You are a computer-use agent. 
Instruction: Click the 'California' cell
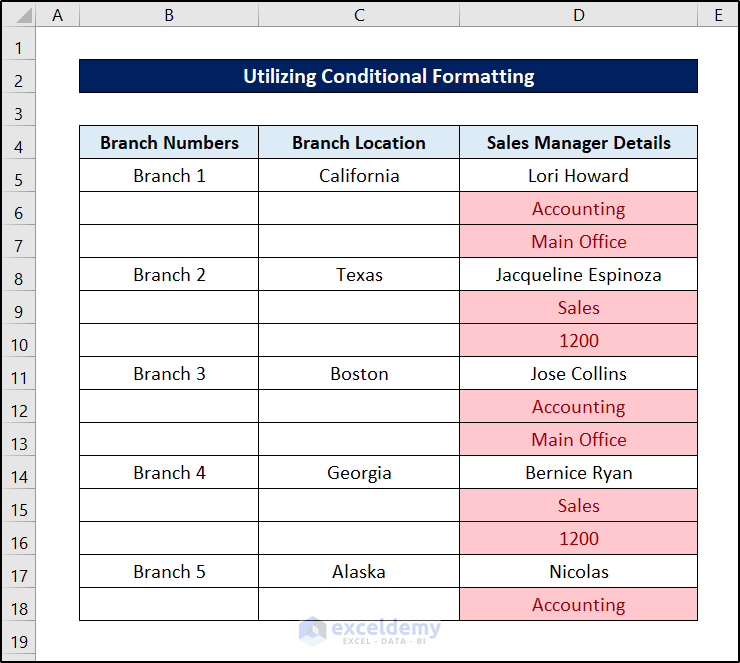pyautogui.click(x=359, y=176)
